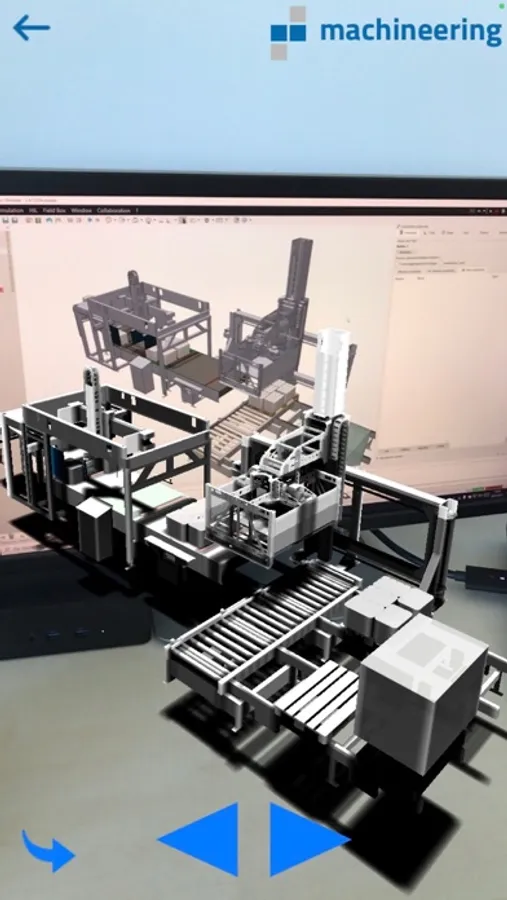This screenshot has width=507, height=900.
Task: Open Window menu on the monitor window
Action: click(x=81, y=211)
